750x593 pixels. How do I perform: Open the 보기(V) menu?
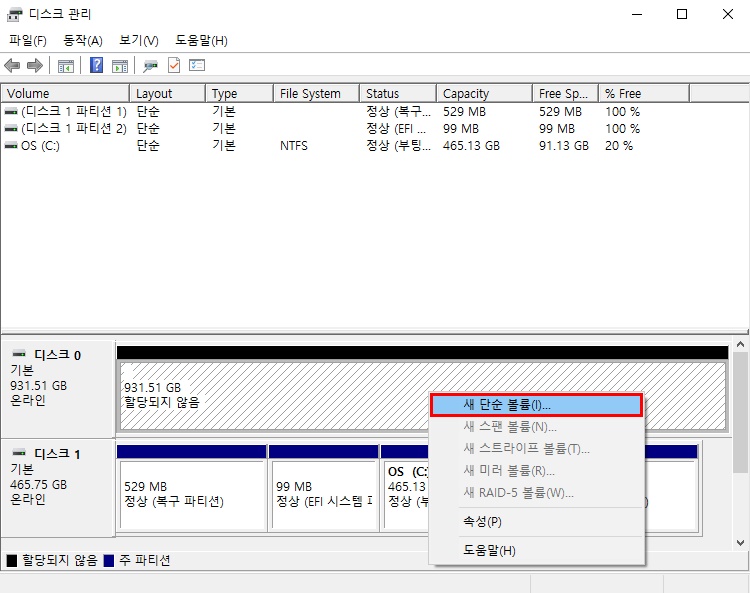139,40
